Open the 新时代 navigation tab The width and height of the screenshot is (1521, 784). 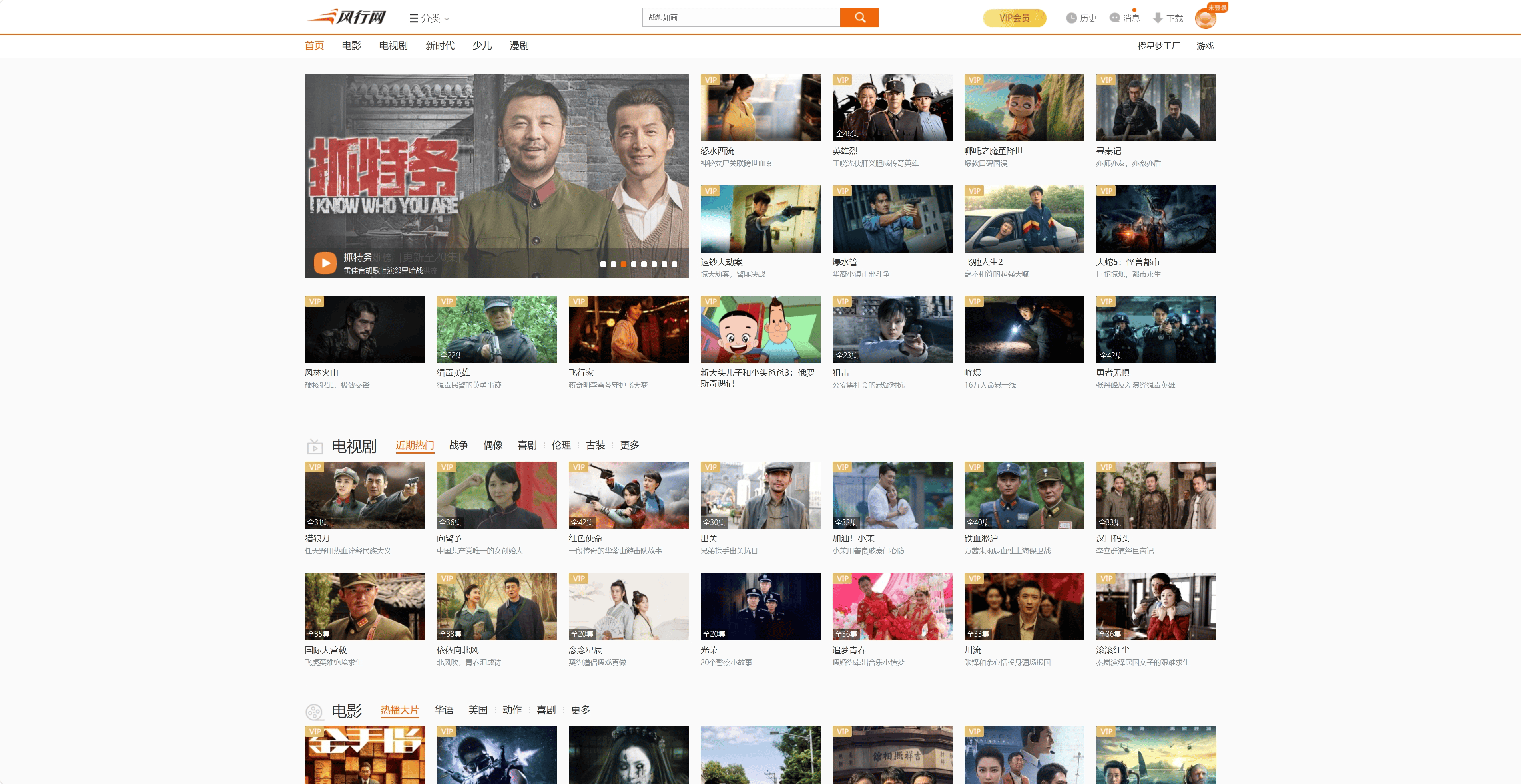click(x=440, y=46)
